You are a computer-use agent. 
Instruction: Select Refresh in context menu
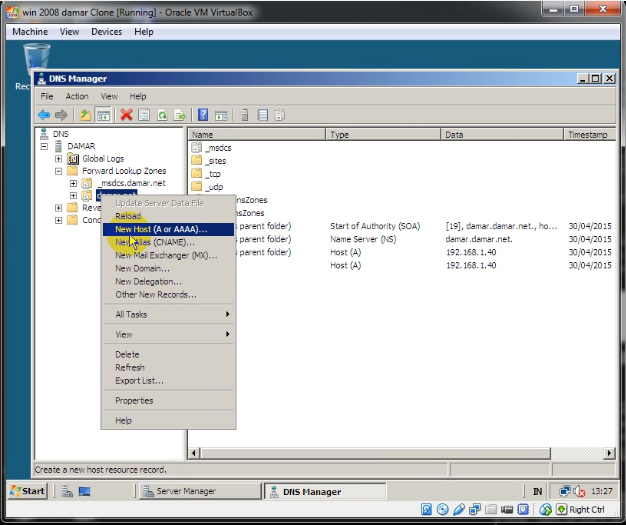pyautogui.click(x=168, y=367)
